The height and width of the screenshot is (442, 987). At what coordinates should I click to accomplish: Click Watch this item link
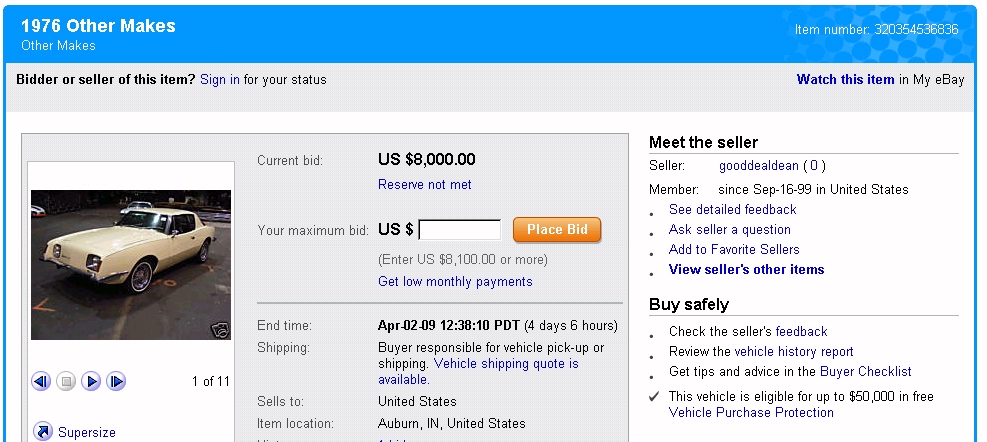pos(845,80)
